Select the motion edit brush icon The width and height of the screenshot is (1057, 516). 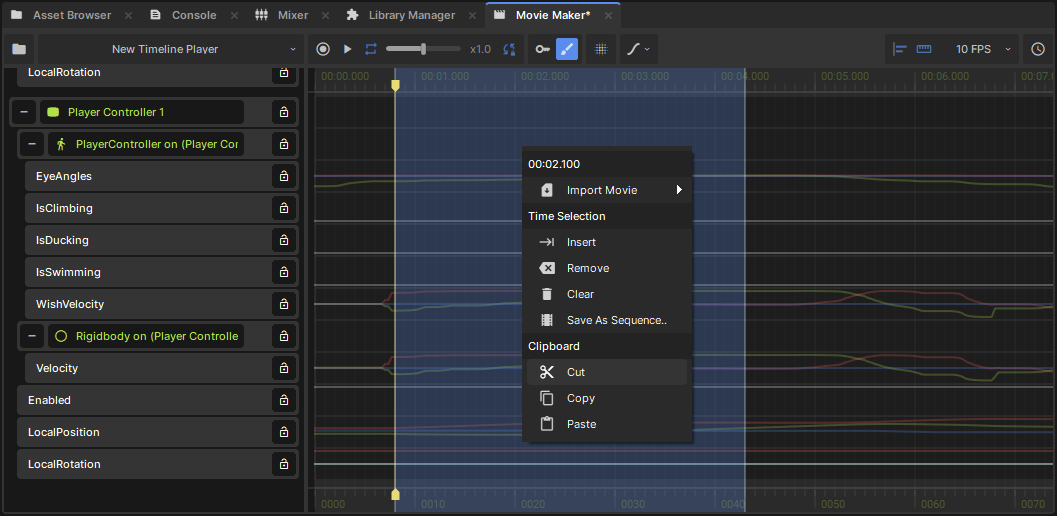567,49
